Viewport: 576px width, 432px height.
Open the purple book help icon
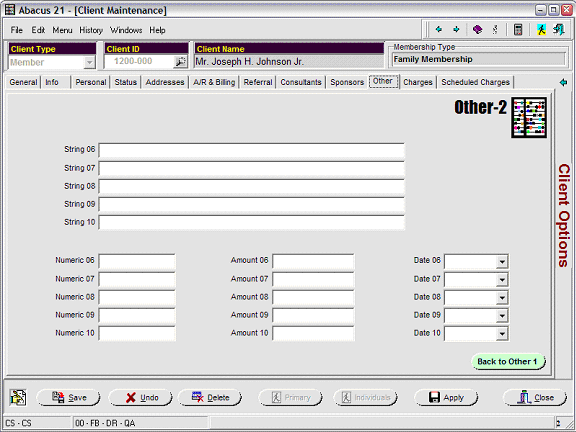coord(477,29)
